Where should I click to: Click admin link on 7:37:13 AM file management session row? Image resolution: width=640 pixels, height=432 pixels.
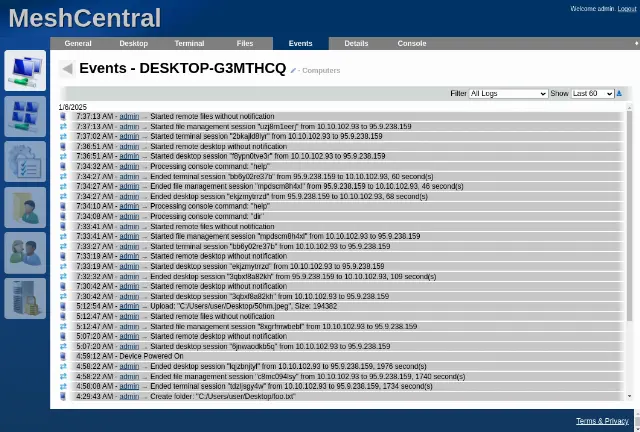point(129,127)
